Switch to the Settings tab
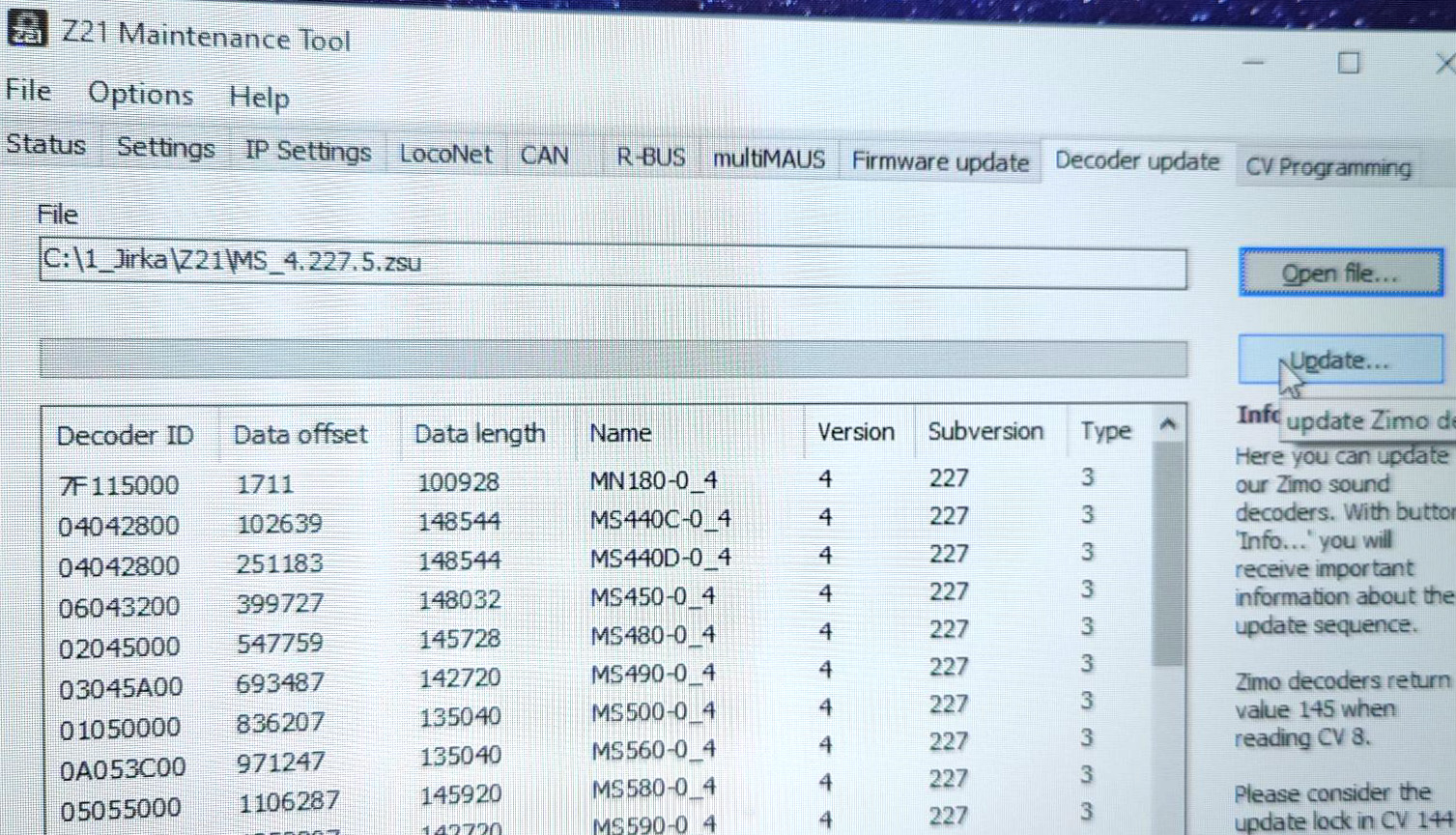Screen dimensions: 1456x835 click(x=165, y=148)
